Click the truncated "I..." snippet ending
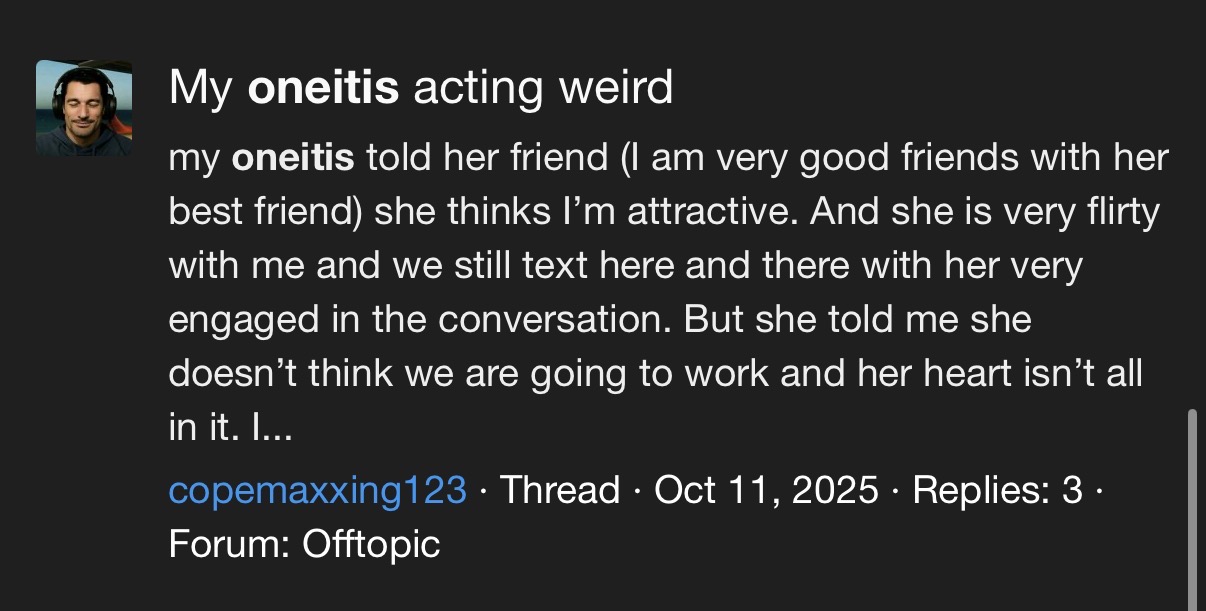The height and width of the screenshot is (611, 1206). click(x=269, y=428)
